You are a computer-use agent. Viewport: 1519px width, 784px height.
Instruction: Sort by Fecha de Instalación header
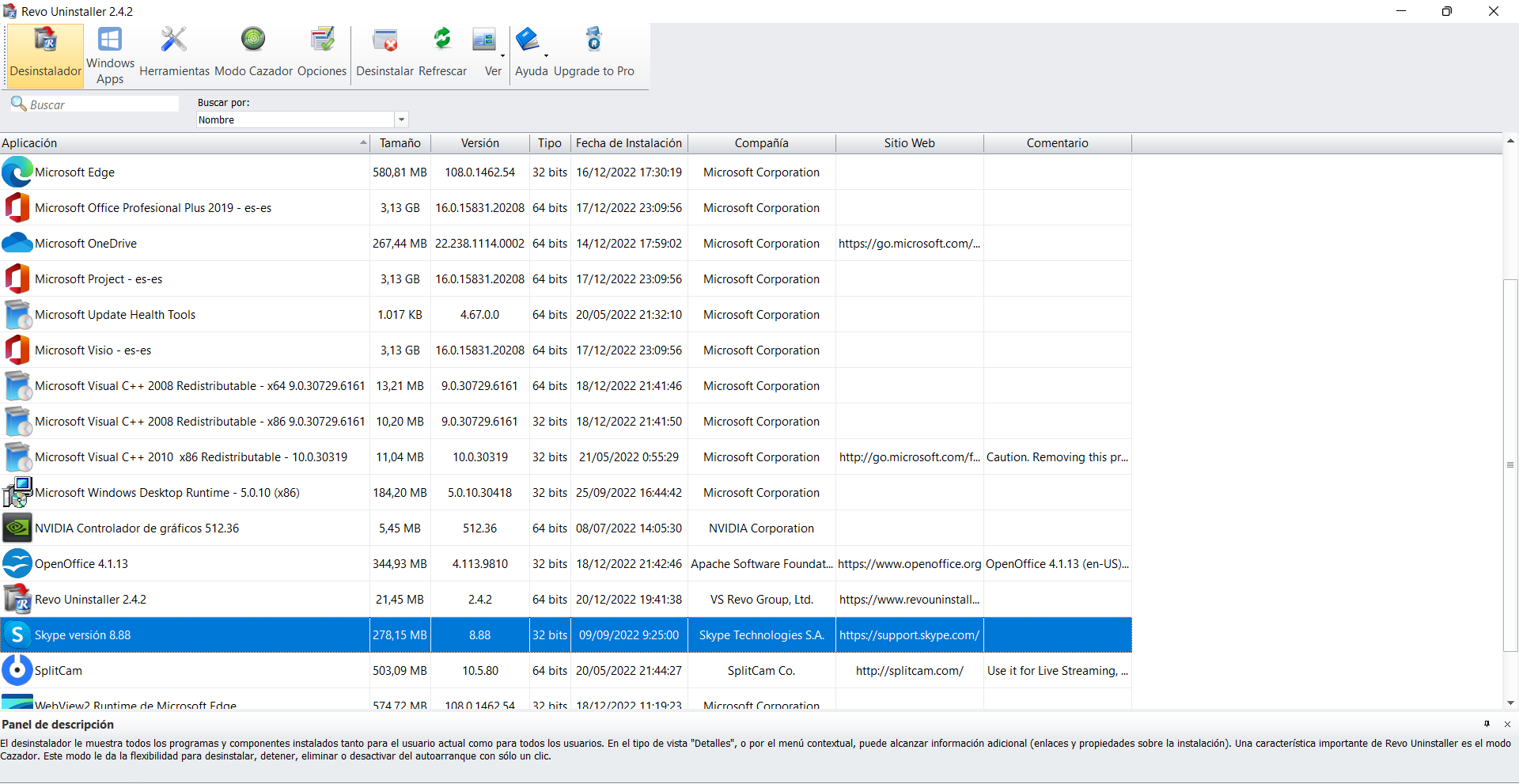tap(629, 143)
